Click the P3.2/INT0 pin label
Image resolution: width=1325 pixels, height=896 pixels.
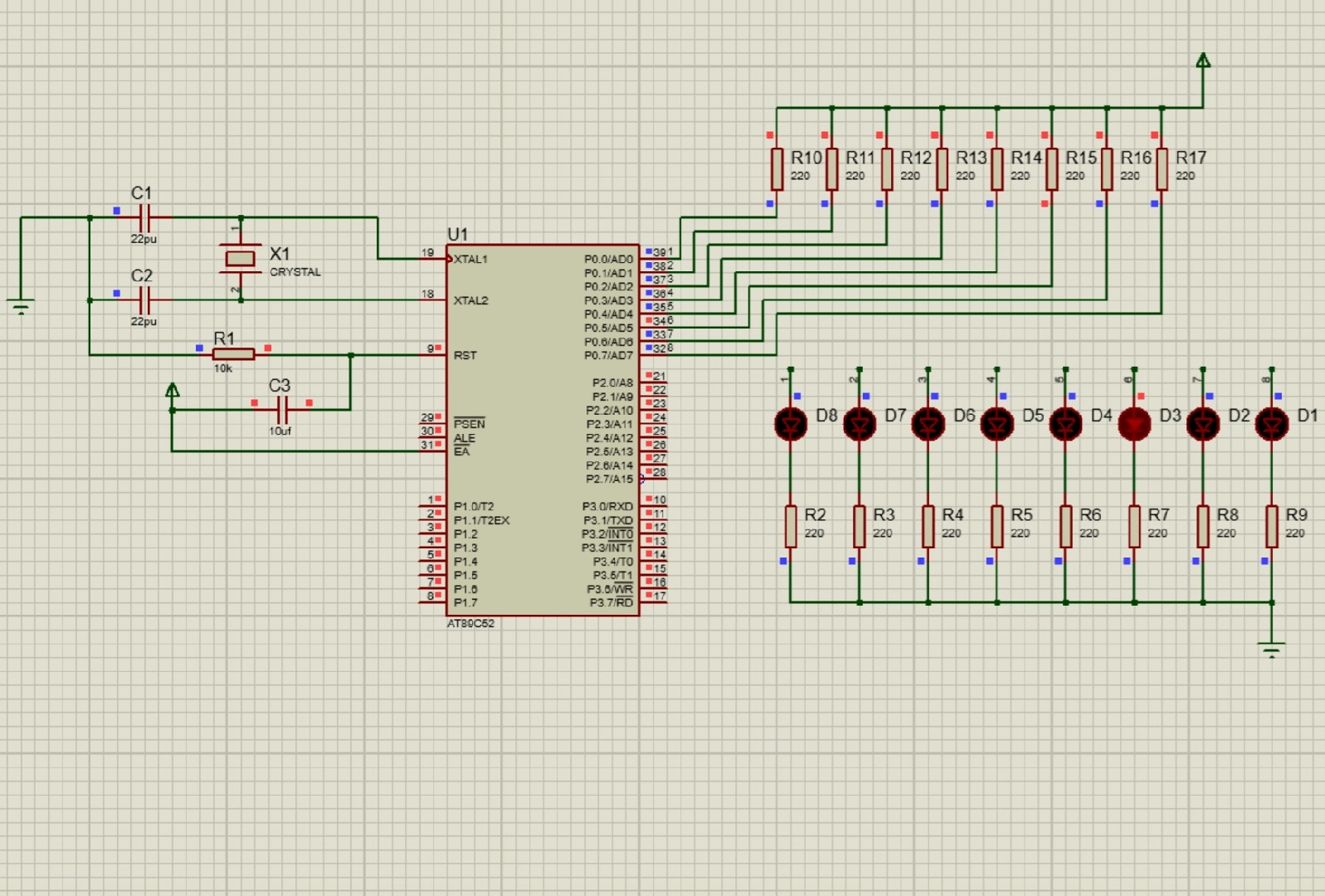(x=607, y=533)
